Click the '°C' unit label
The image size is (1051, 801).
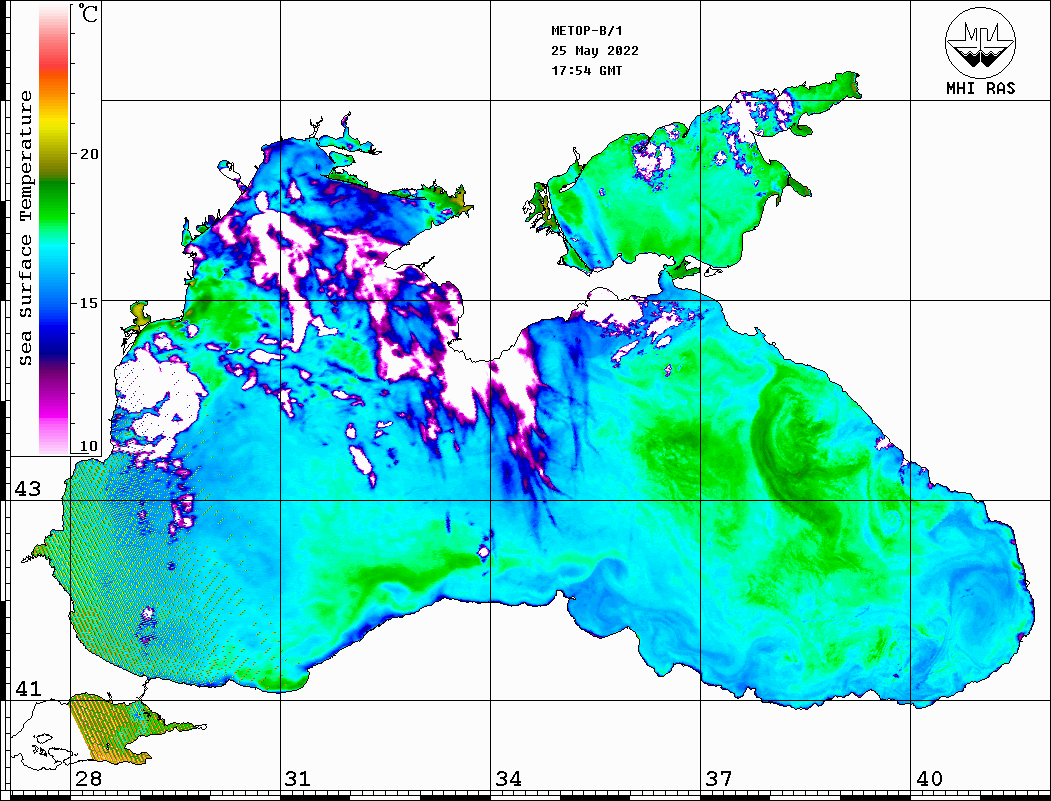coord(88,13)
